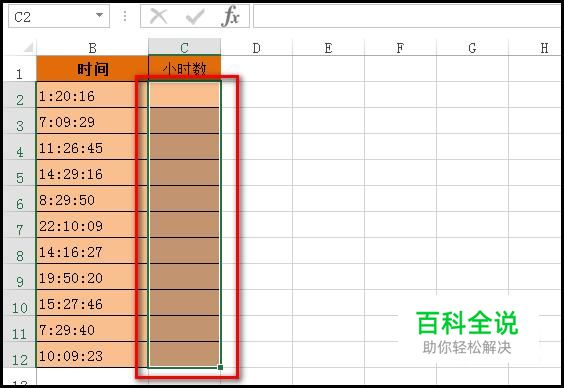This screenshot has width=564, height=388.
Task: Click cell containing 15:27:46
Action: coord(92,302)
